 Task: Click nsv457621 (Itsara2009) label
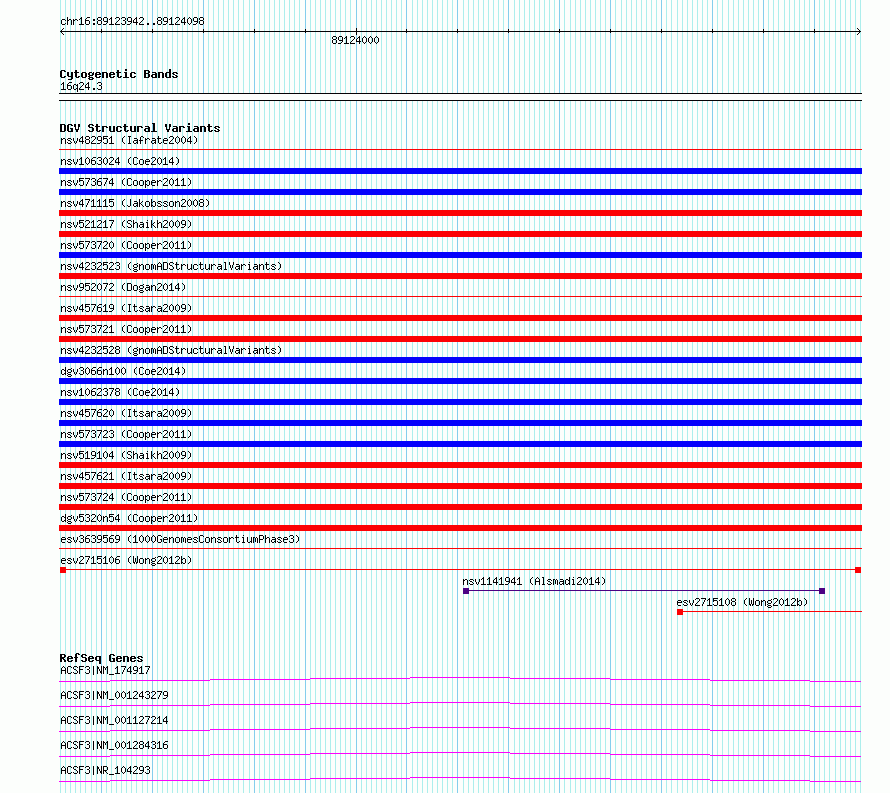126,476
